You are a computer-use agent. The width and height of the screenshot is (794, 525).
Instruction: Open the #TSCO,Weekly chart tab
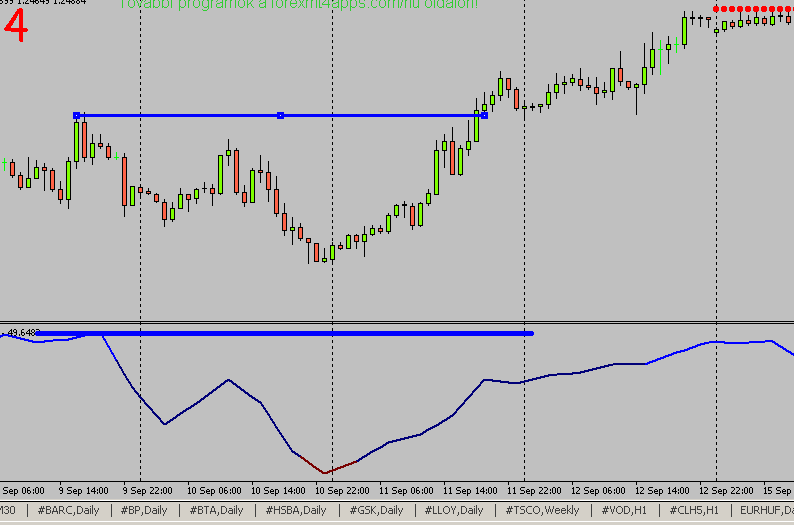542,510
